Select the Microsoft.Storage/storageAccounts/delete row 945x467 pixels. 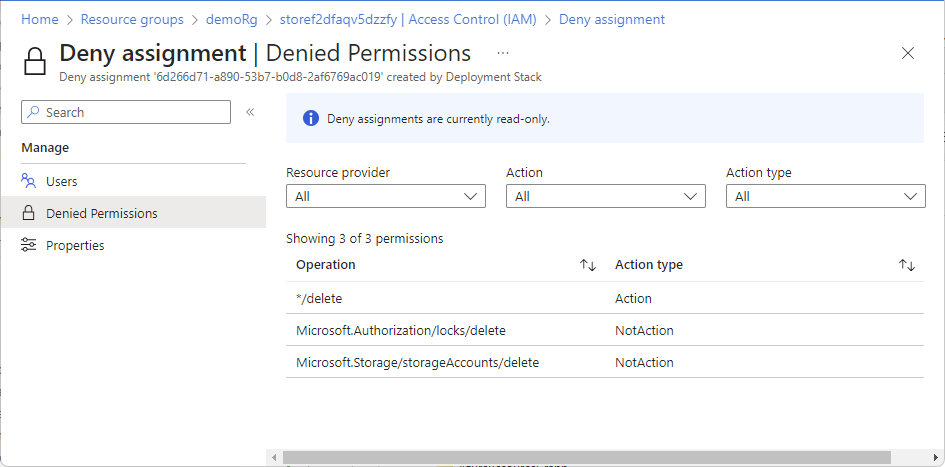(x=417, y=362)
